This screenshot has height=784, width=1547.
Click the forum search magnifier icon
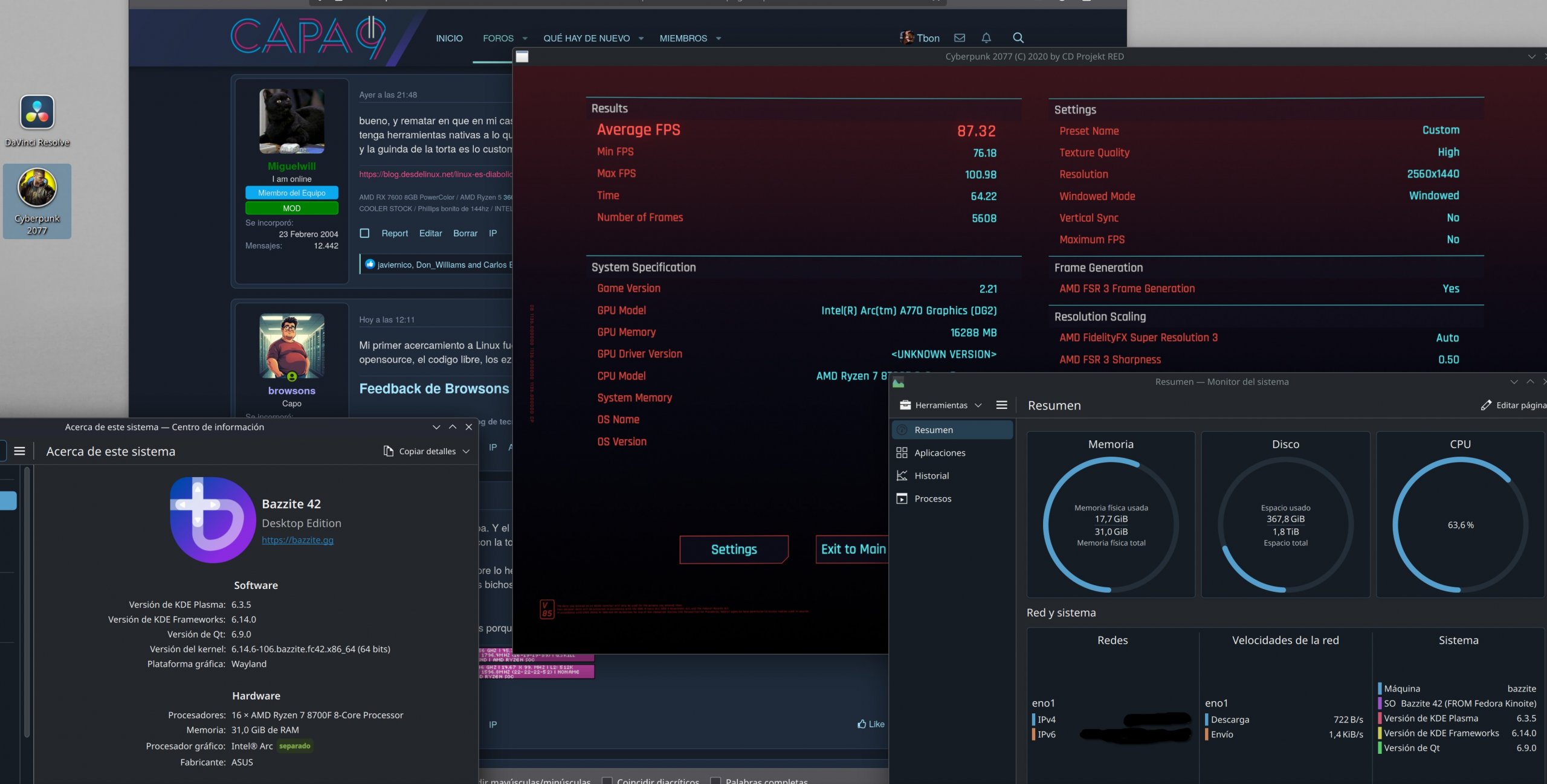[1018, 38]
